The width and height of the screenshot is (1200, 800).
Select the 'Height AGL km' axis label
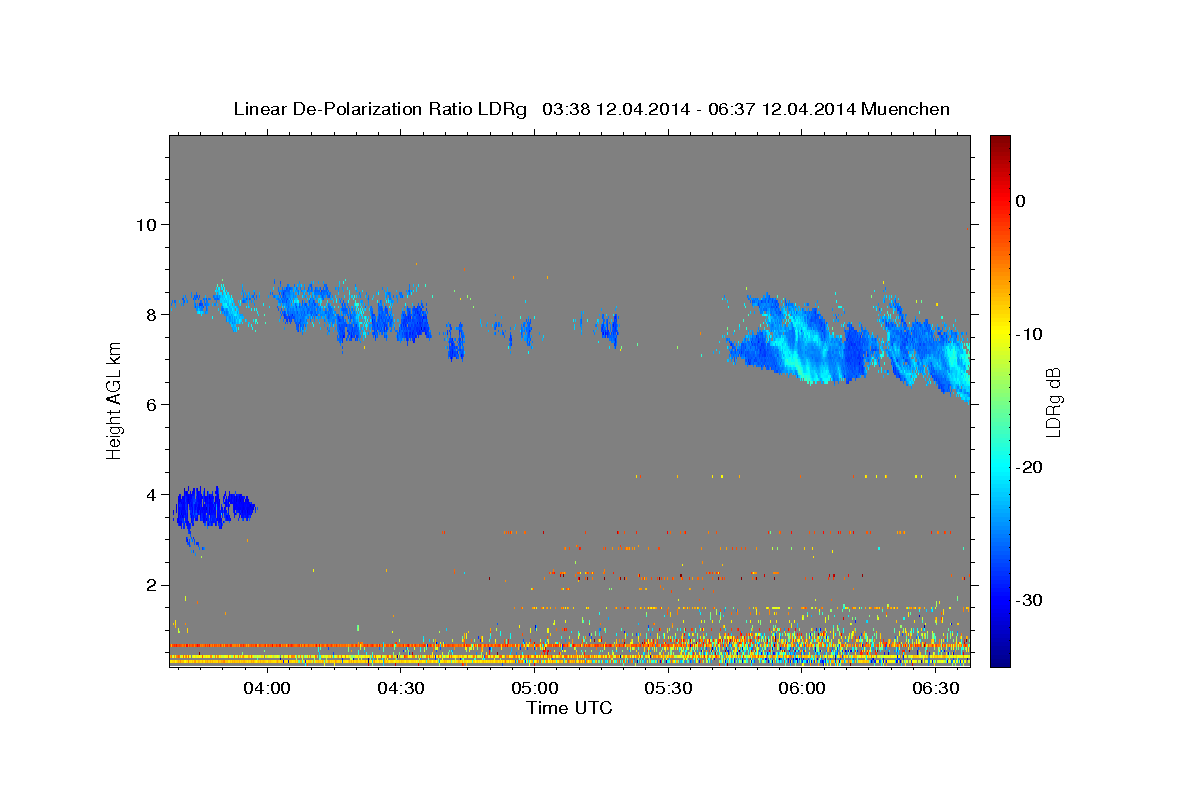pyautogui.click(x=114, y=400)
